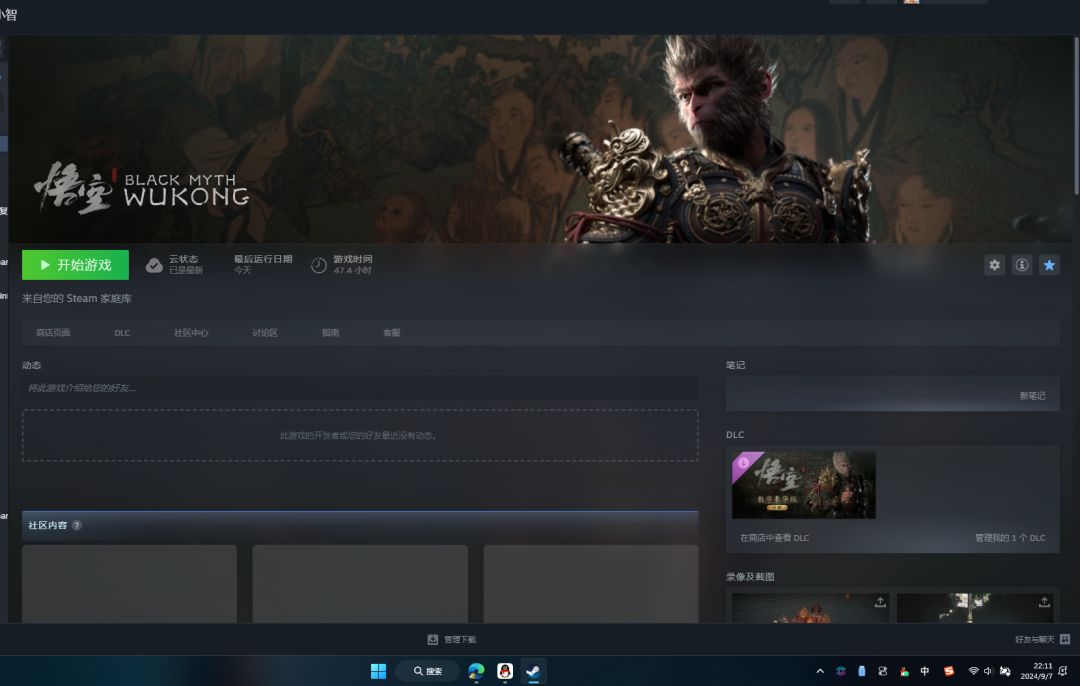Click the 中 input method indicator
The image size is (1080, 686).
[x=924, y=671]
